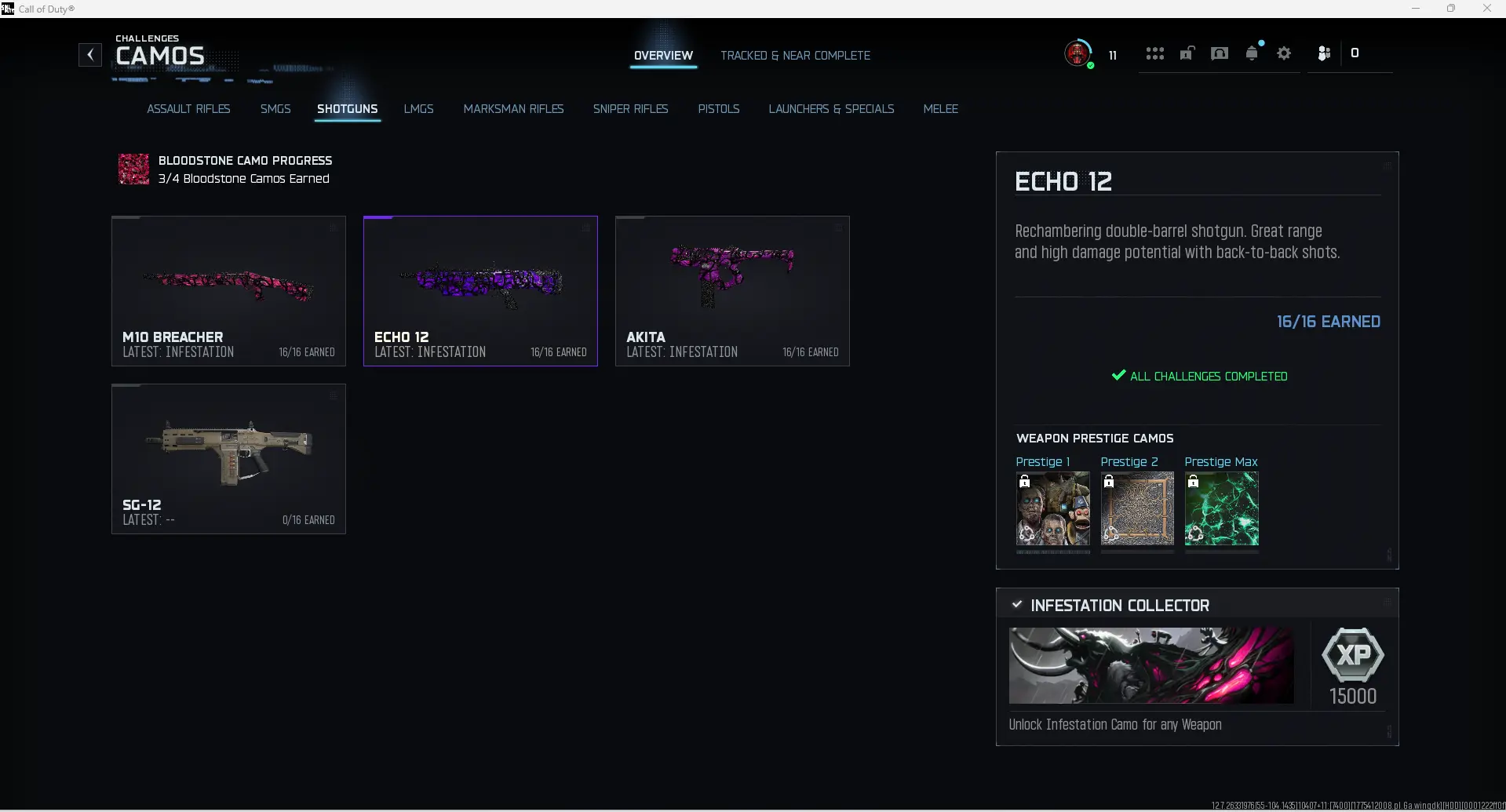The height and width of the screenshot is (812, 1506).
Task: Select the Pistols category
Action: (x=719, y=109)
